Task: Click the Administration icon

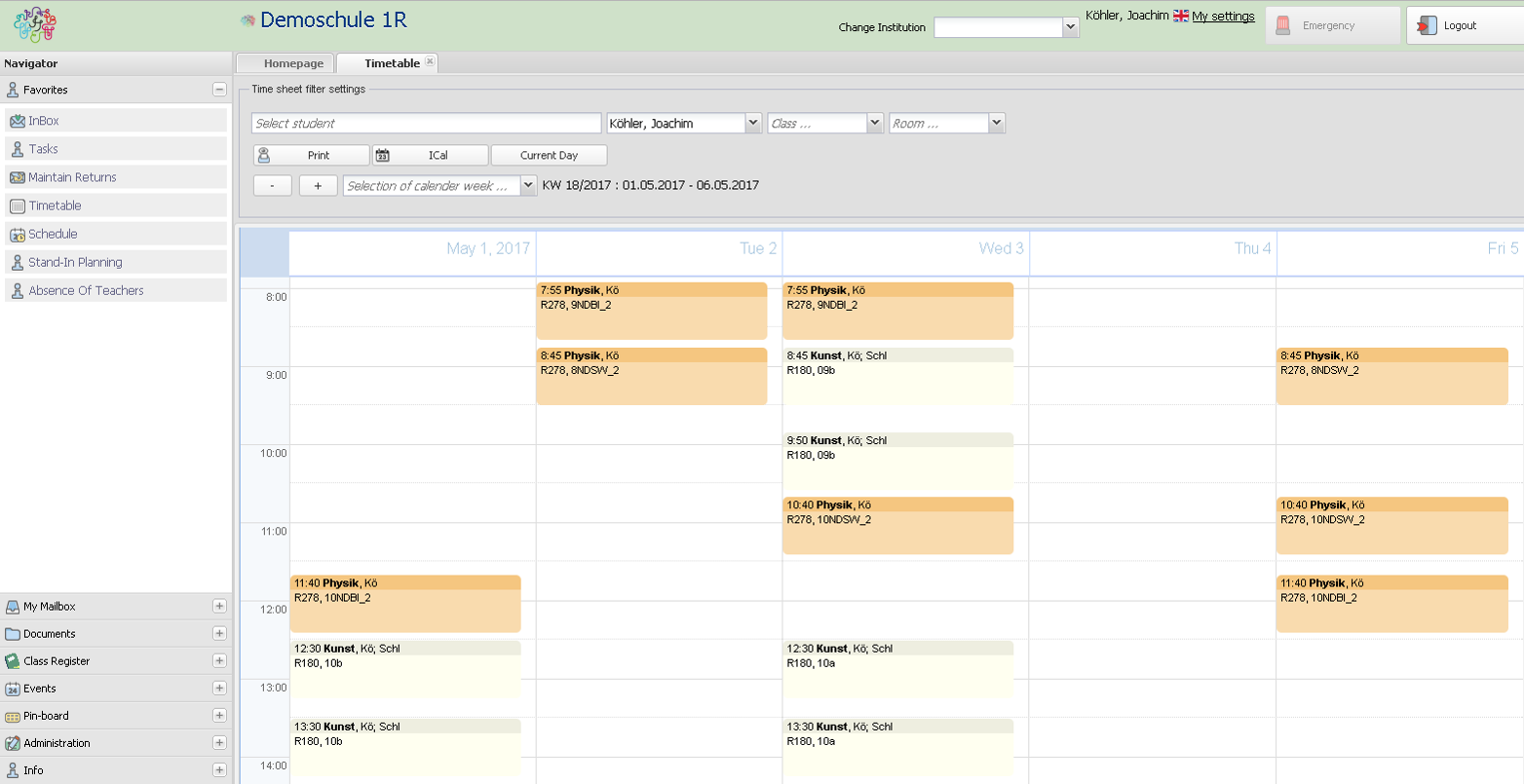Action: click(x=13, y=743)
